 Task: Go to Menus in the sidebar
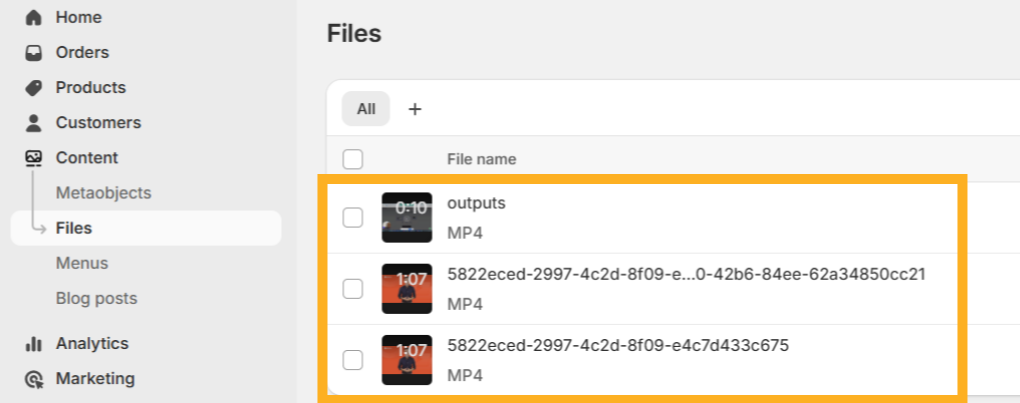(x=82, y=263)
